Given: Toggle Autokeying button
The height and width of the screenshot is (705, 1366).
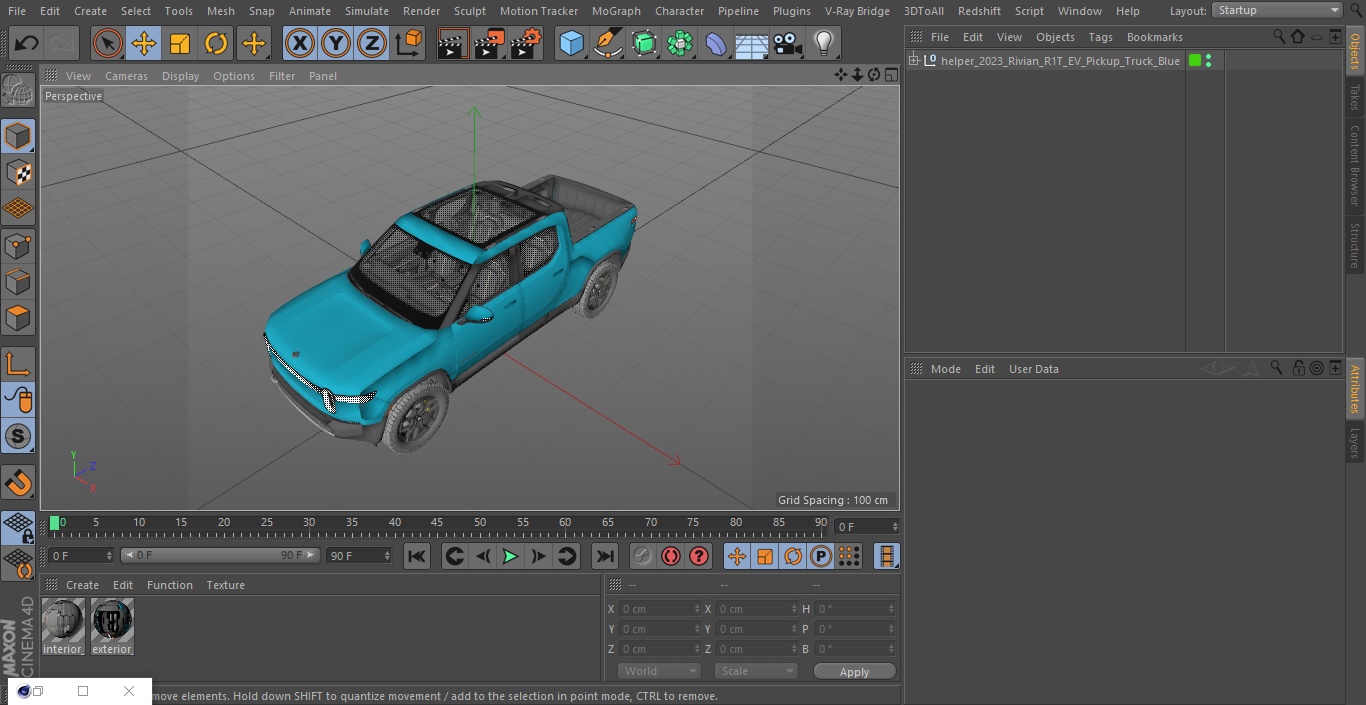Looking at the screenshot, I should (x=671, y=556).
